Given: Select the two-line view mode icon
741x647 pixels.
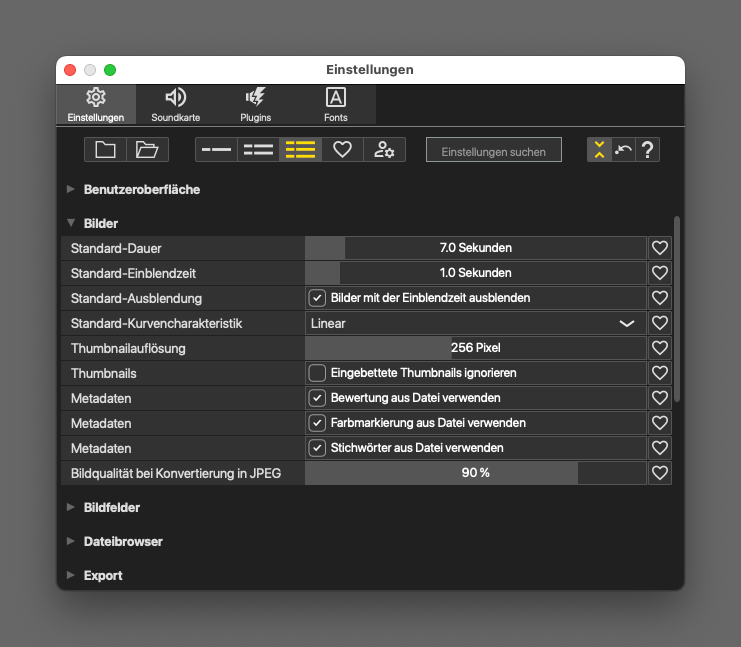Looking at the screenshot, I should pos(258,150).
